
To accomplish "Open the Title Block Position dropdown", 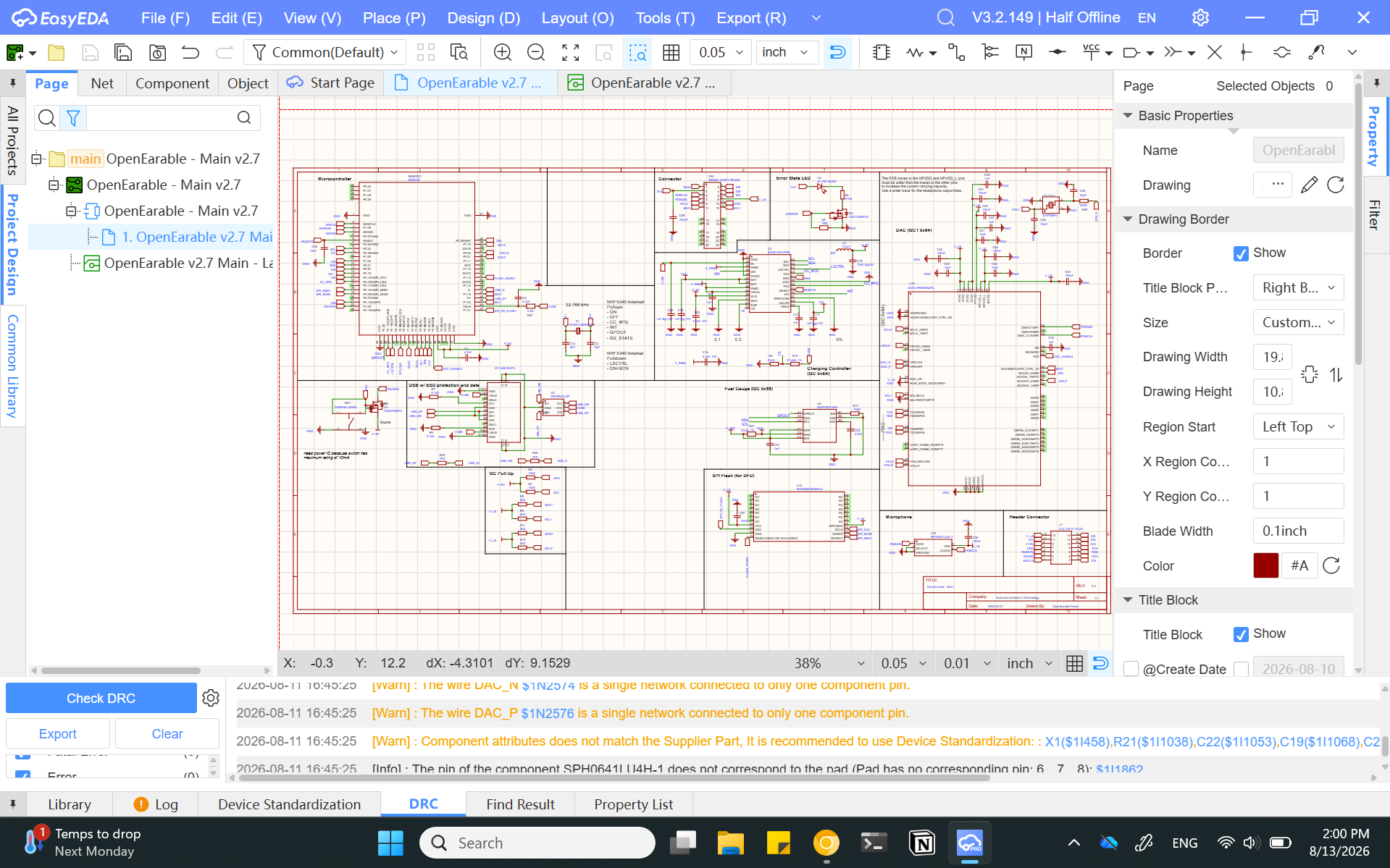I will coord(1298,287).
